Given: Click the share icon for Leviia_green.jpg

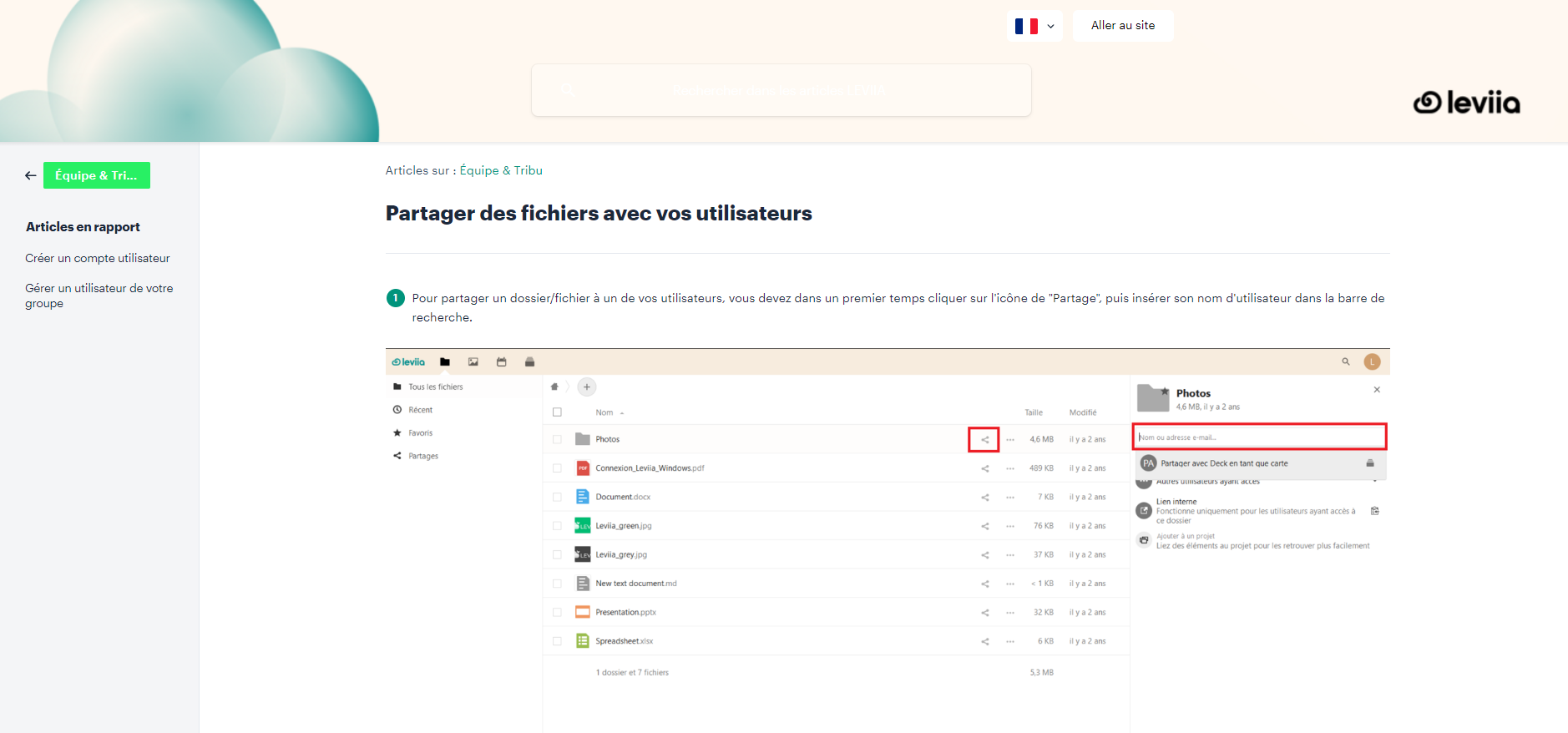Looking at the screenshot, I should point(985,526).
